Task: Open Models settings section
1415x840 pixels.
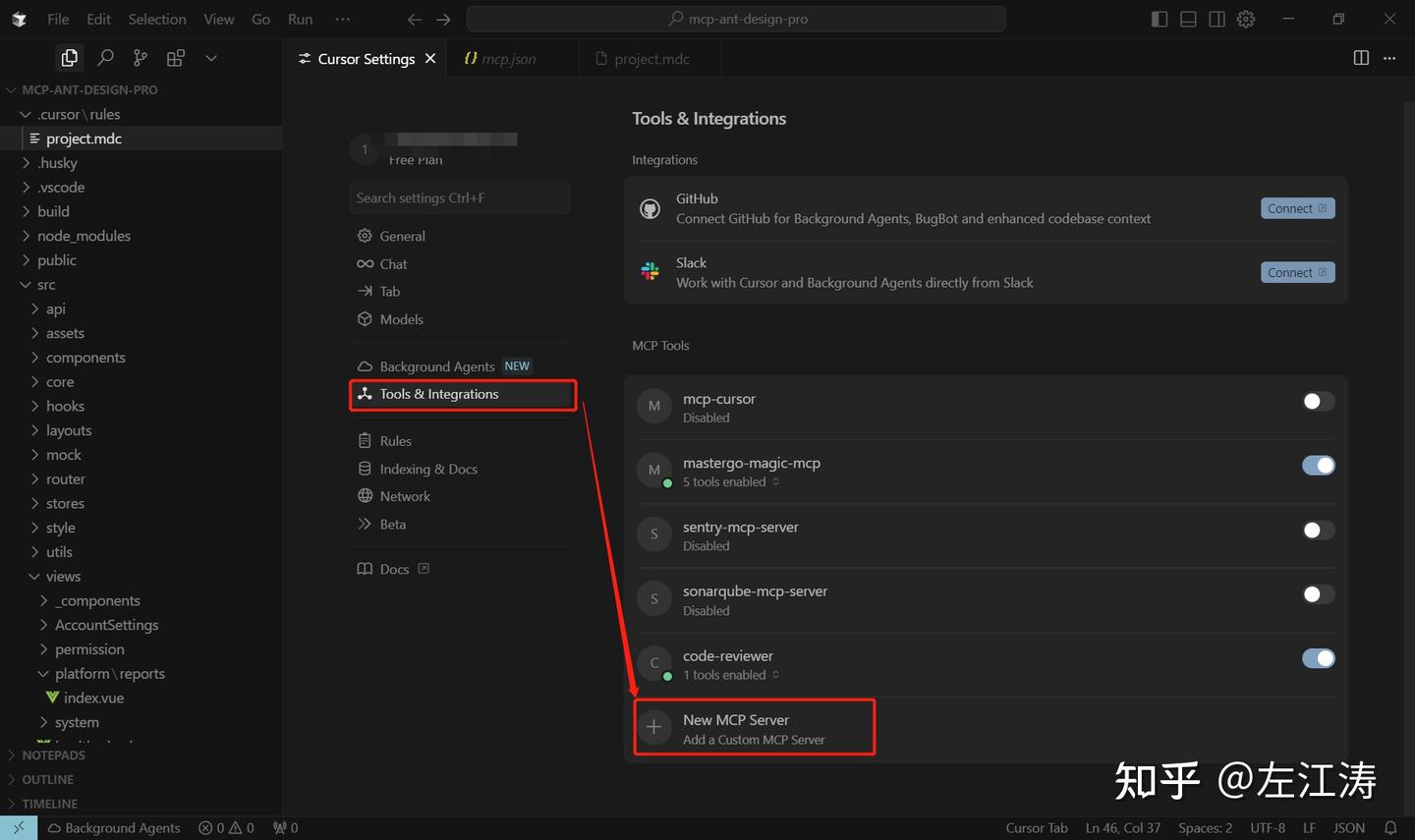Action: (x=390, y=319)
